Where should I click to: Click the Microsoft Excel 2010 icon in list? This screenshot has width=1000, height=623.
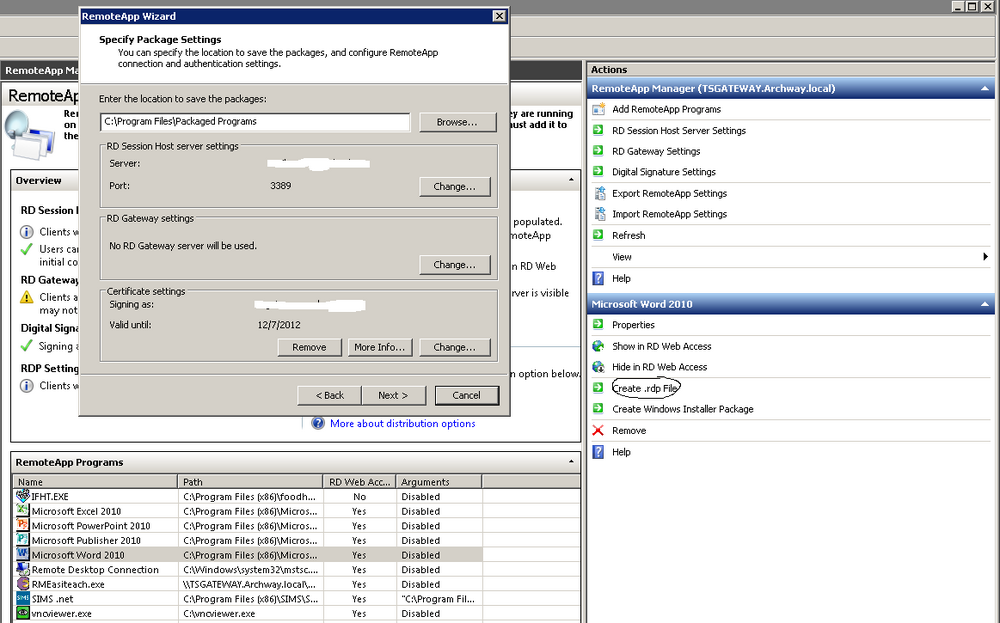[23, 511]
